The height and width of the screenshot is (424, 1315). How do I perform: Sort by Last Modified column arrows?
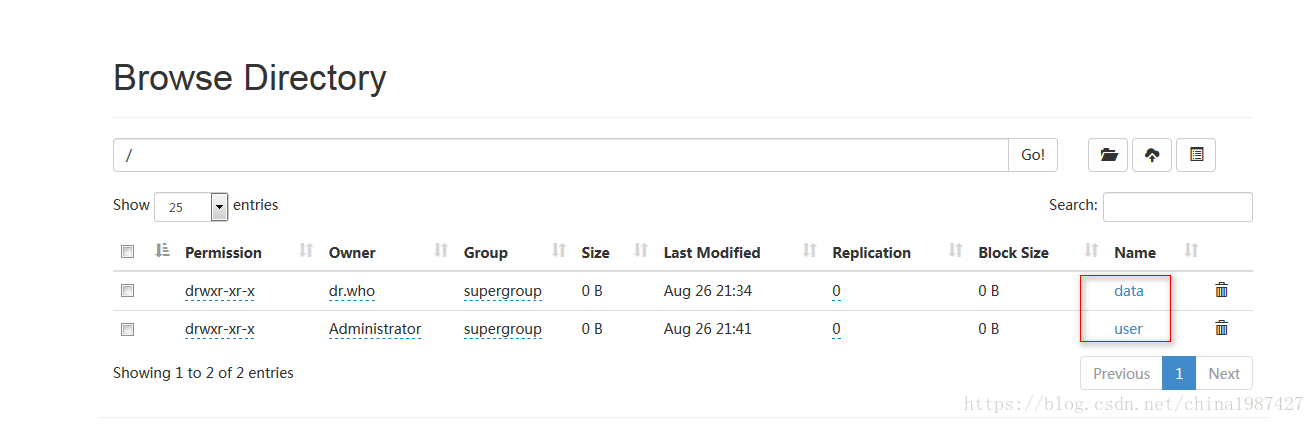click(x=810, y=251)
